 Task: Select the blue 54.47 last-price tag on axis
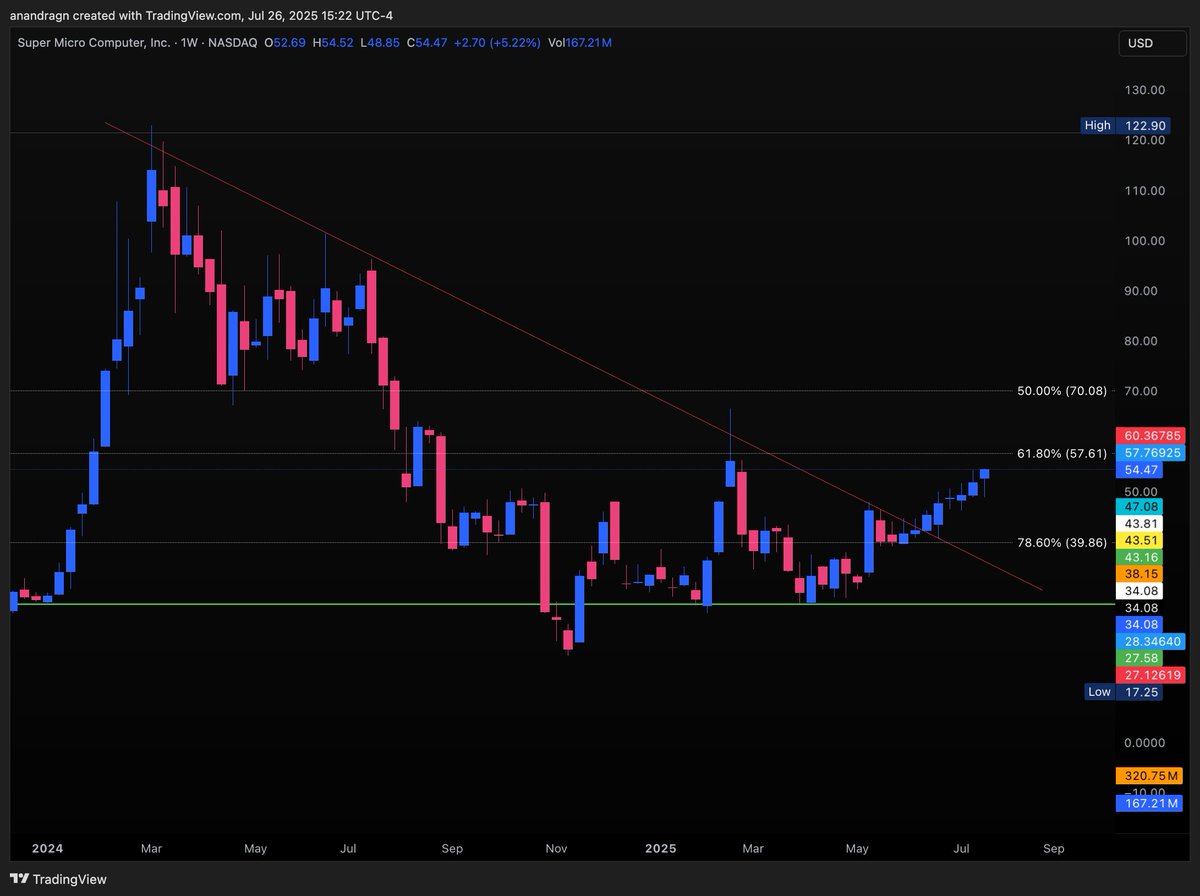[x=1138, y=469]
